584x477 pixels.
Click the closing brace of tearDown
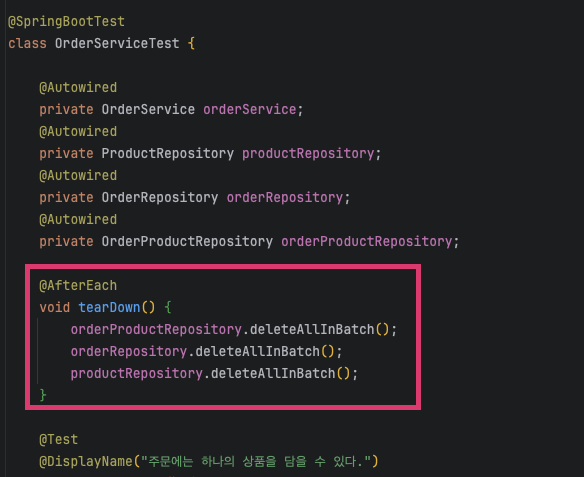tap(43, 395)
